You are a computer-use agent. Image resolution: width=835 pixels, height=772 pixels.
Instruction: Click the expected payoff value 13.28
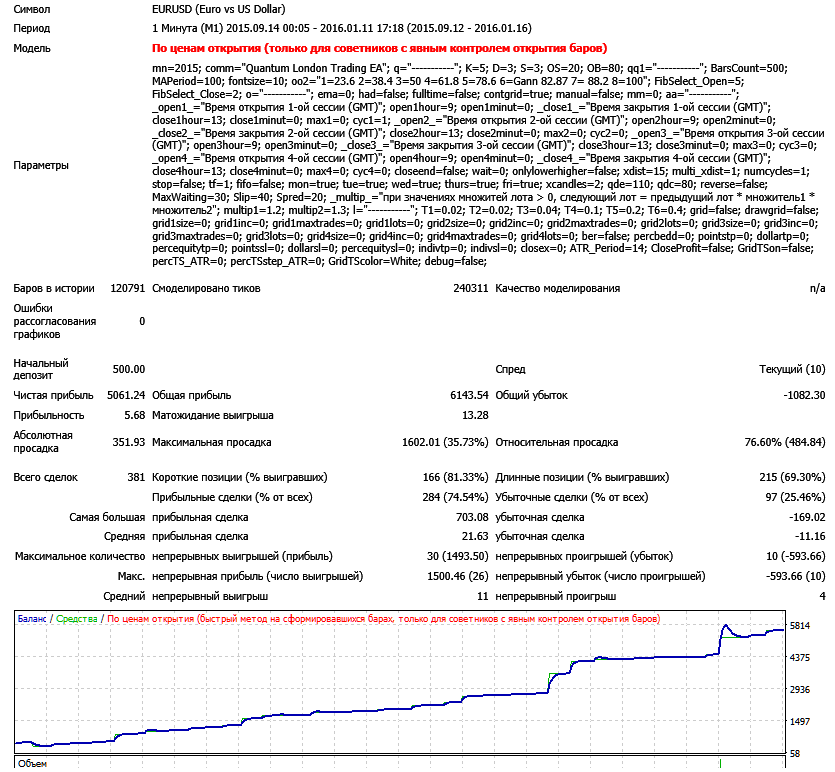pyautogui.click(x=475, y=415)
